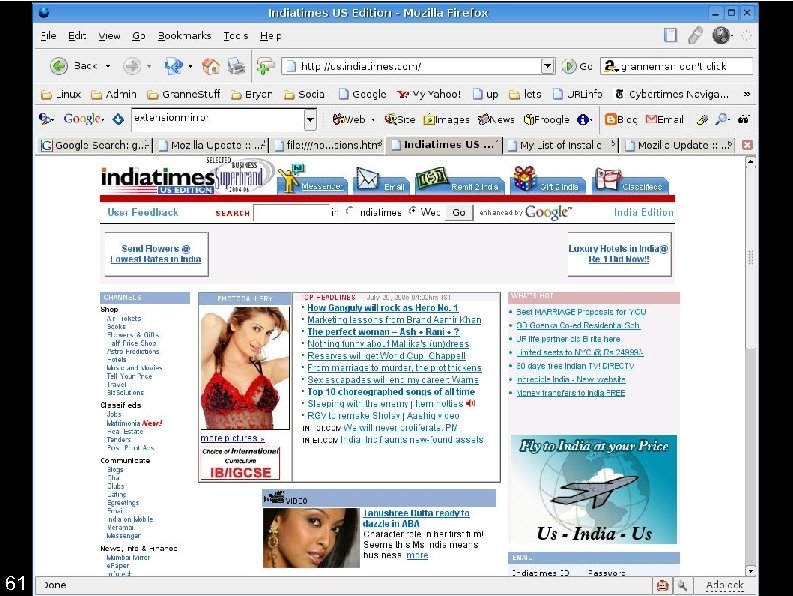This screenshot has width=793, height=596.
Task: Click the Back arrow icon
Action: 59,66
